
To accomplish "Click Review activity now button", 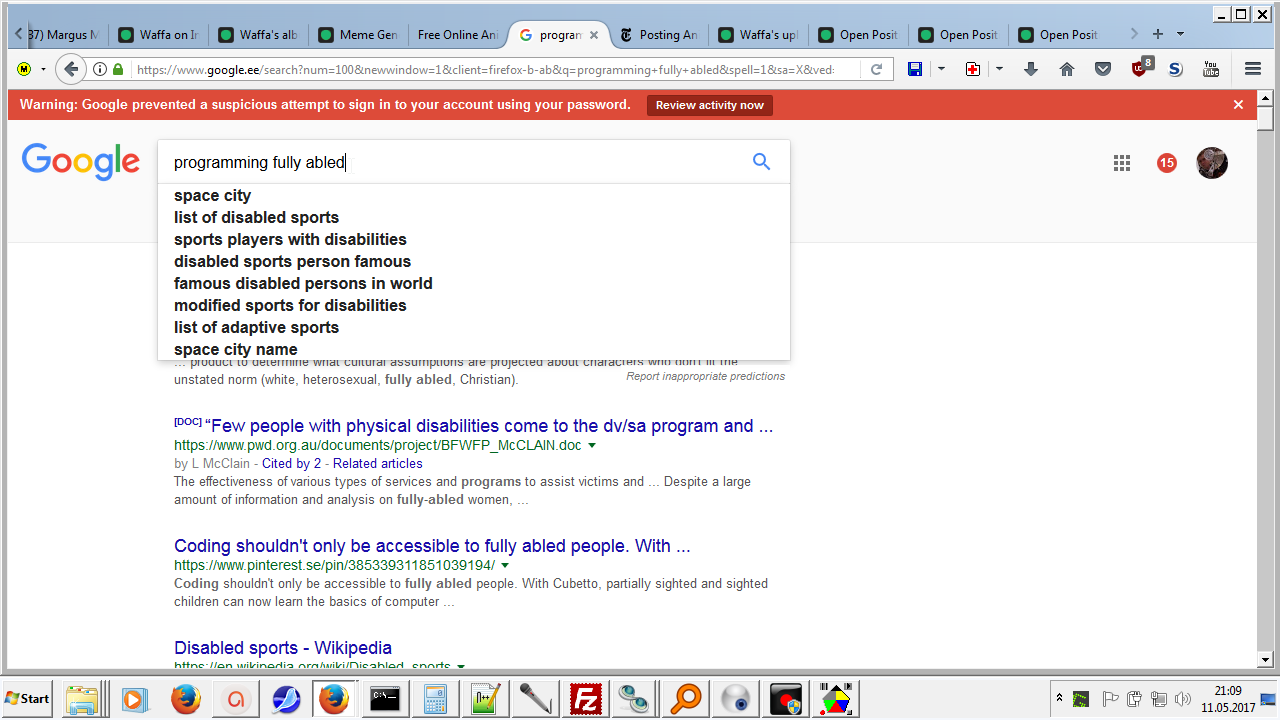I will [x=710, y=105].
